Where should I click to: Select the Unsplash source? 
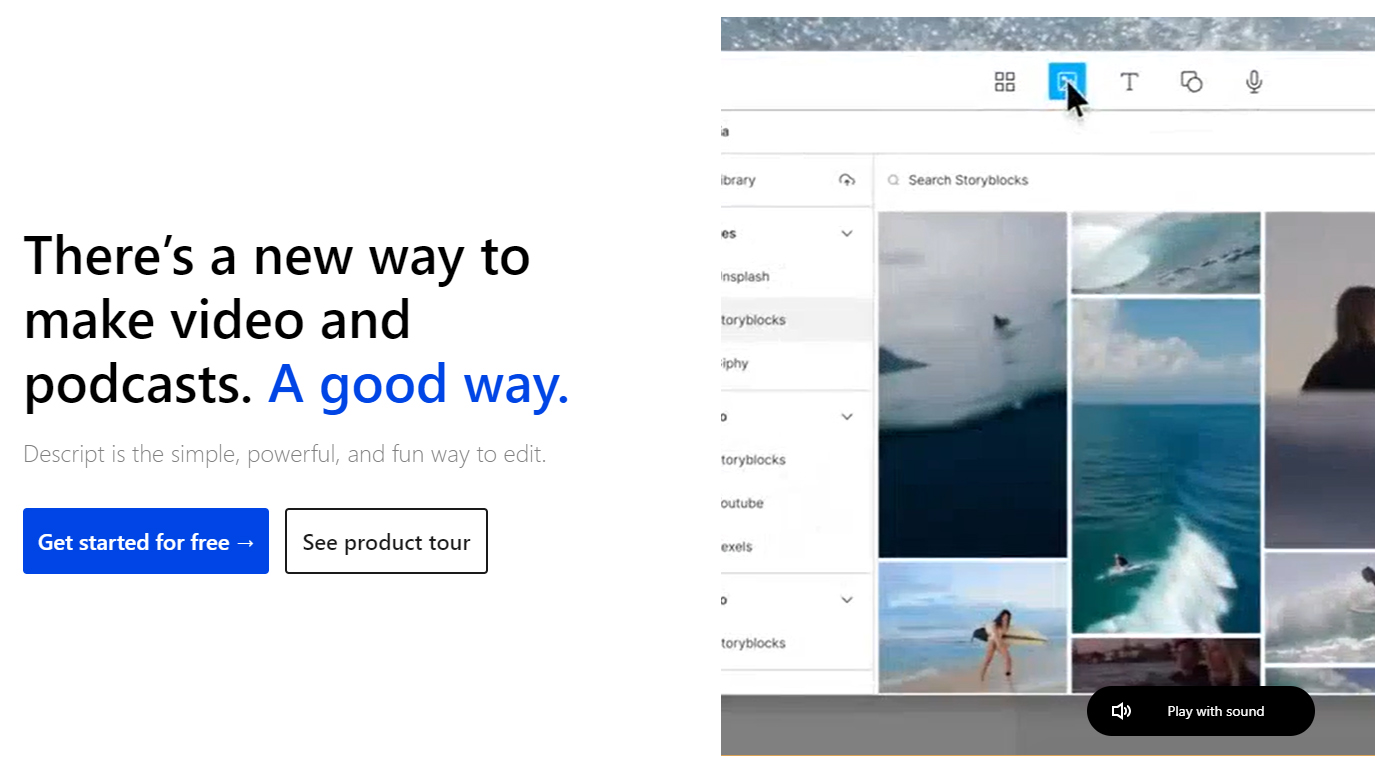[x=746, y=277]
